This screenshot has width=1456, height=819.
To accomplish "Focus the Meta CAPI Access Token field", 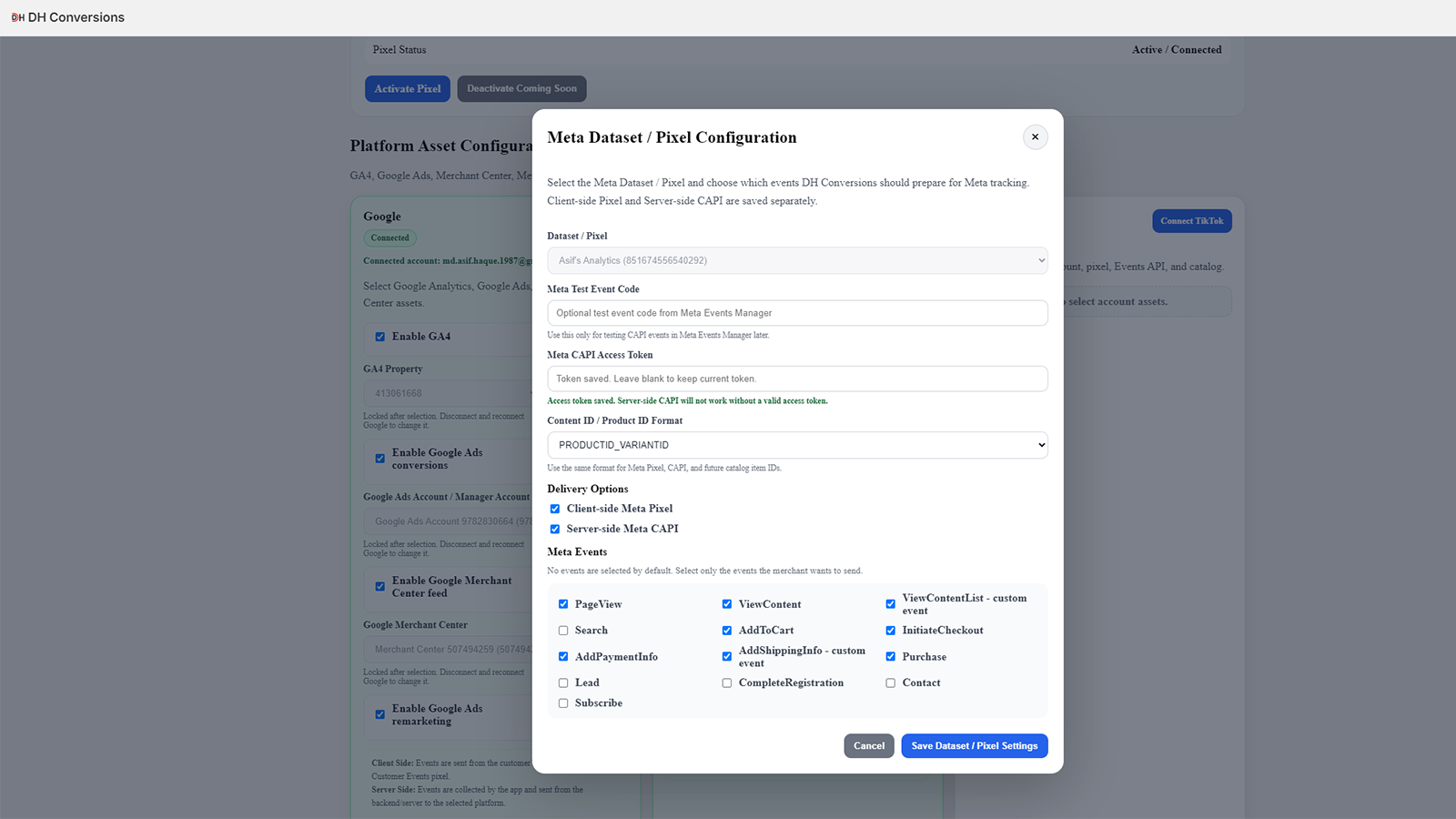I will 797,379.
